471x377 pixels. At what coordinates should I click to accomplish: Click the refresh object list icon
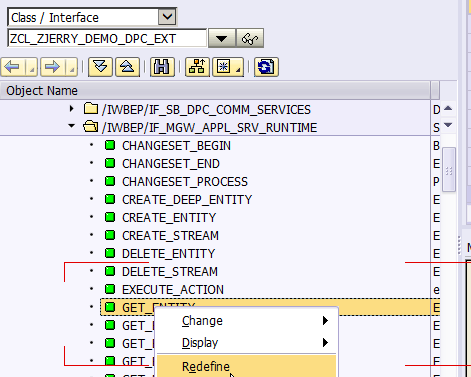pyautogui.click(x=266, y=67)
